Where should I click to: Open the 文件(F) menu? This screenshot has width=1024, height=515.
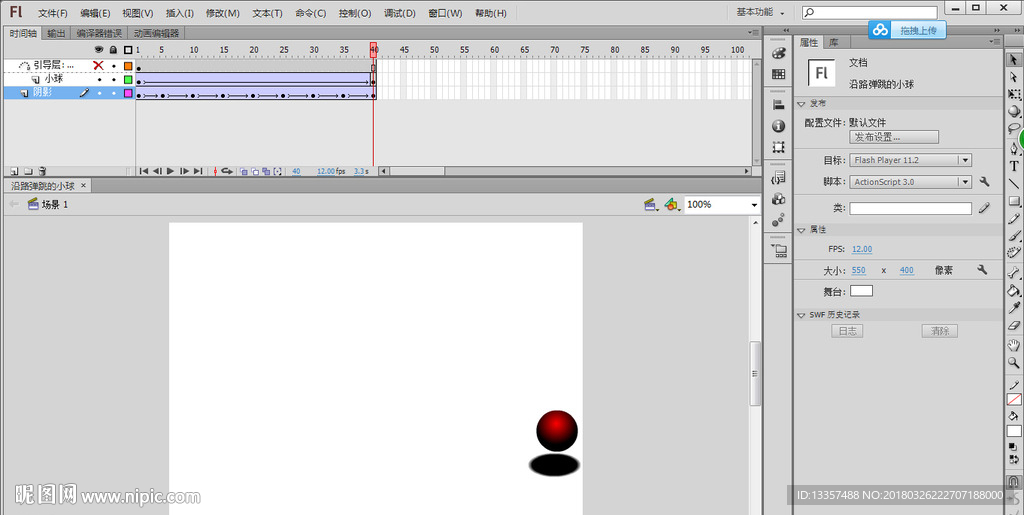pos(53,13)
